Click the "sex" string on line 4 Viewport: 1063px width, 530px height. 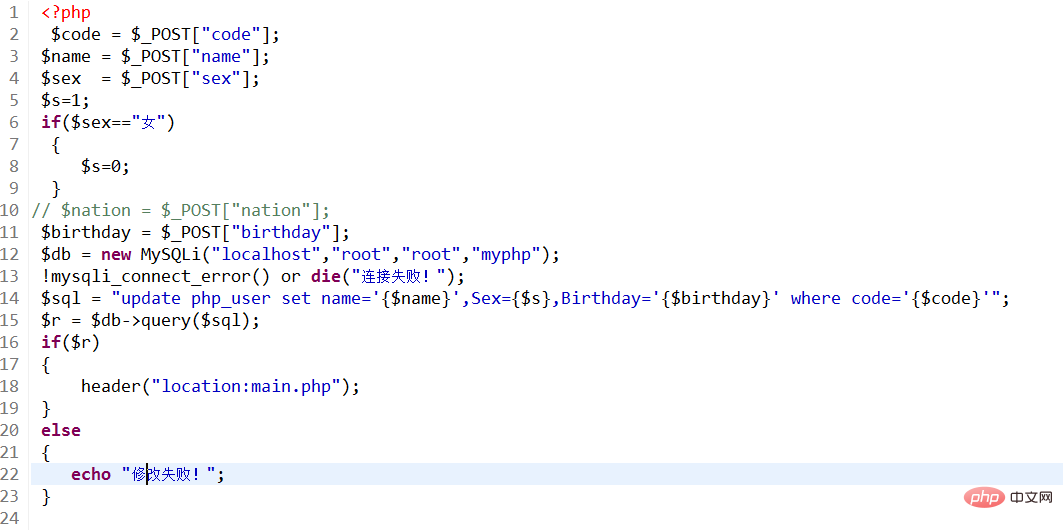[217, 79]
